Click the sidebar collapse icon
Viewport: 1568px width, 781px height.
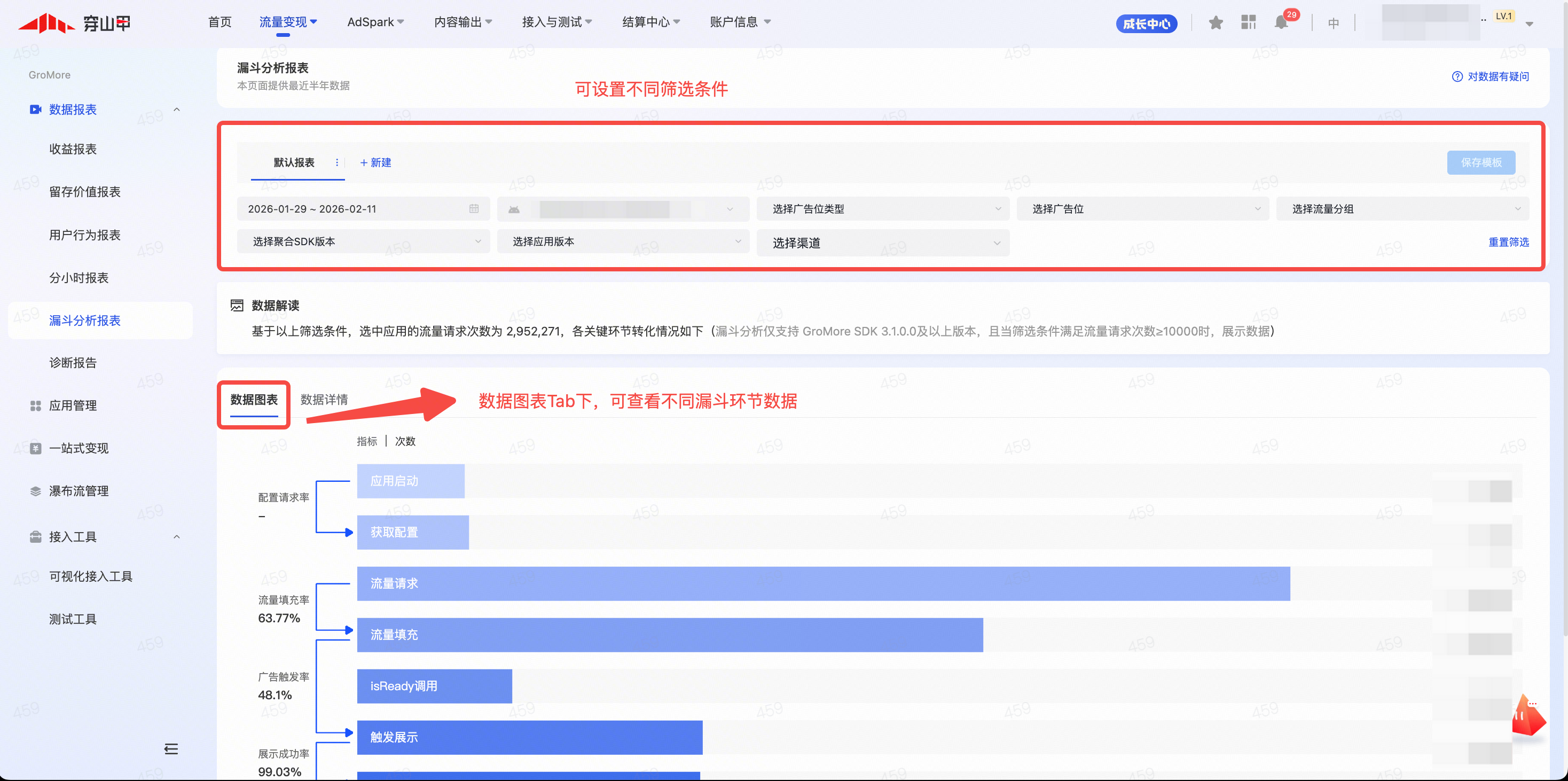pos(171,749)
